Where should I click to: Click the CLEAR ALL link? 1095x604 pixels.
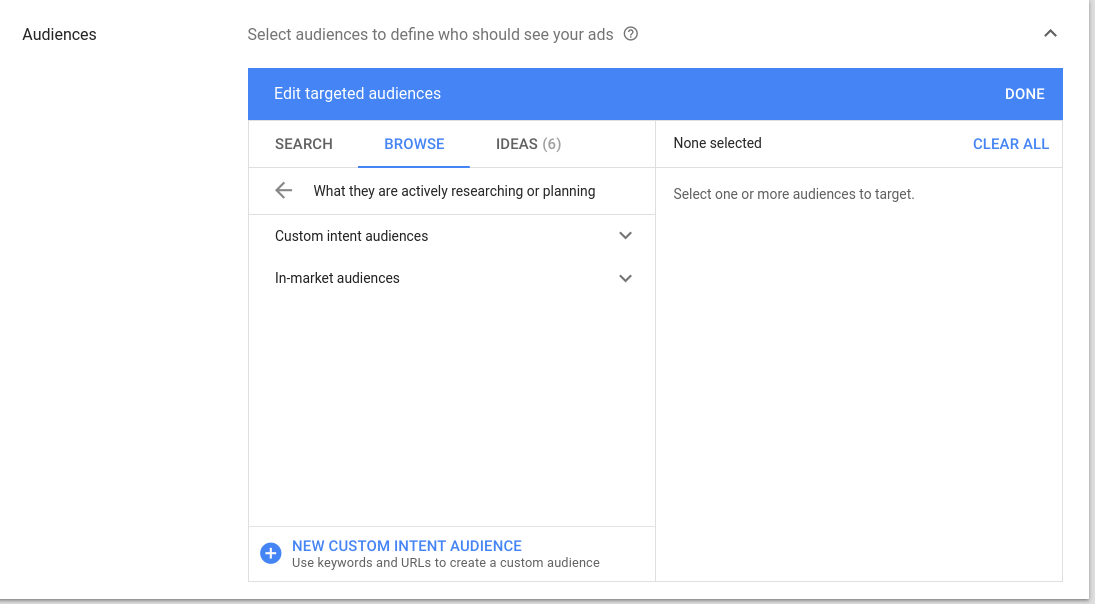coord(1010,144)
